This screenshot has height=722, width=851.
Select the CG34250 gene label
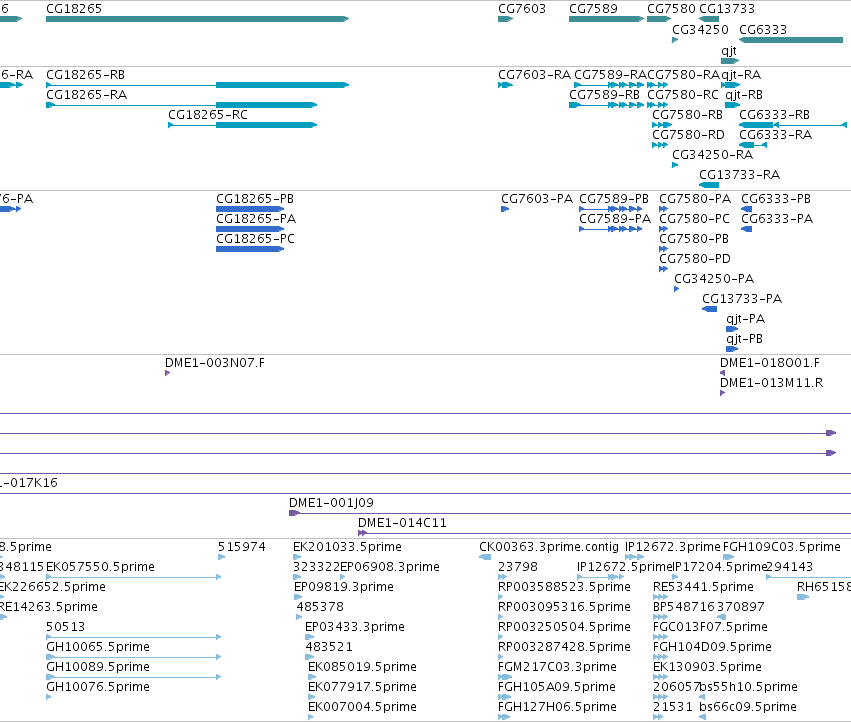pyautogui.click(x=700, y=29)
